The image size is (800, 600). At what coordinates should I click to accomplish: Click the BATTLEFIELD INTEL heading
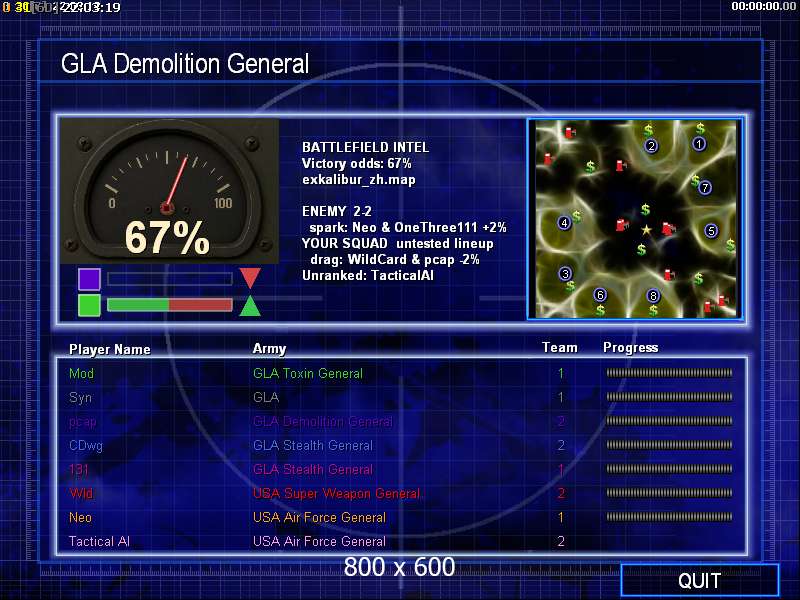tap(365, 147)
